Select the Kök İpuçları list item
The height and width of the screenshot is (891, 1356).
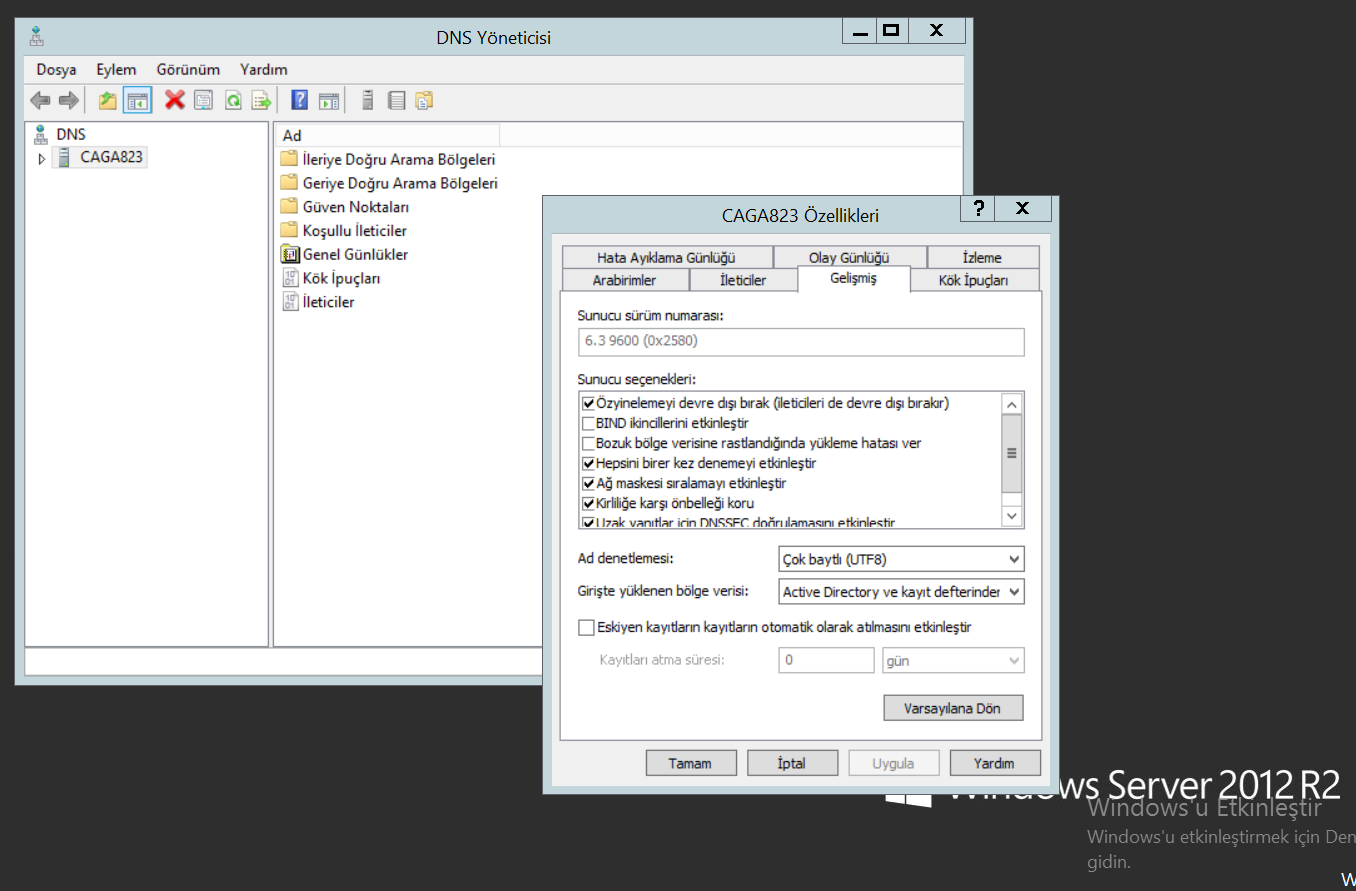coord(331,278)
